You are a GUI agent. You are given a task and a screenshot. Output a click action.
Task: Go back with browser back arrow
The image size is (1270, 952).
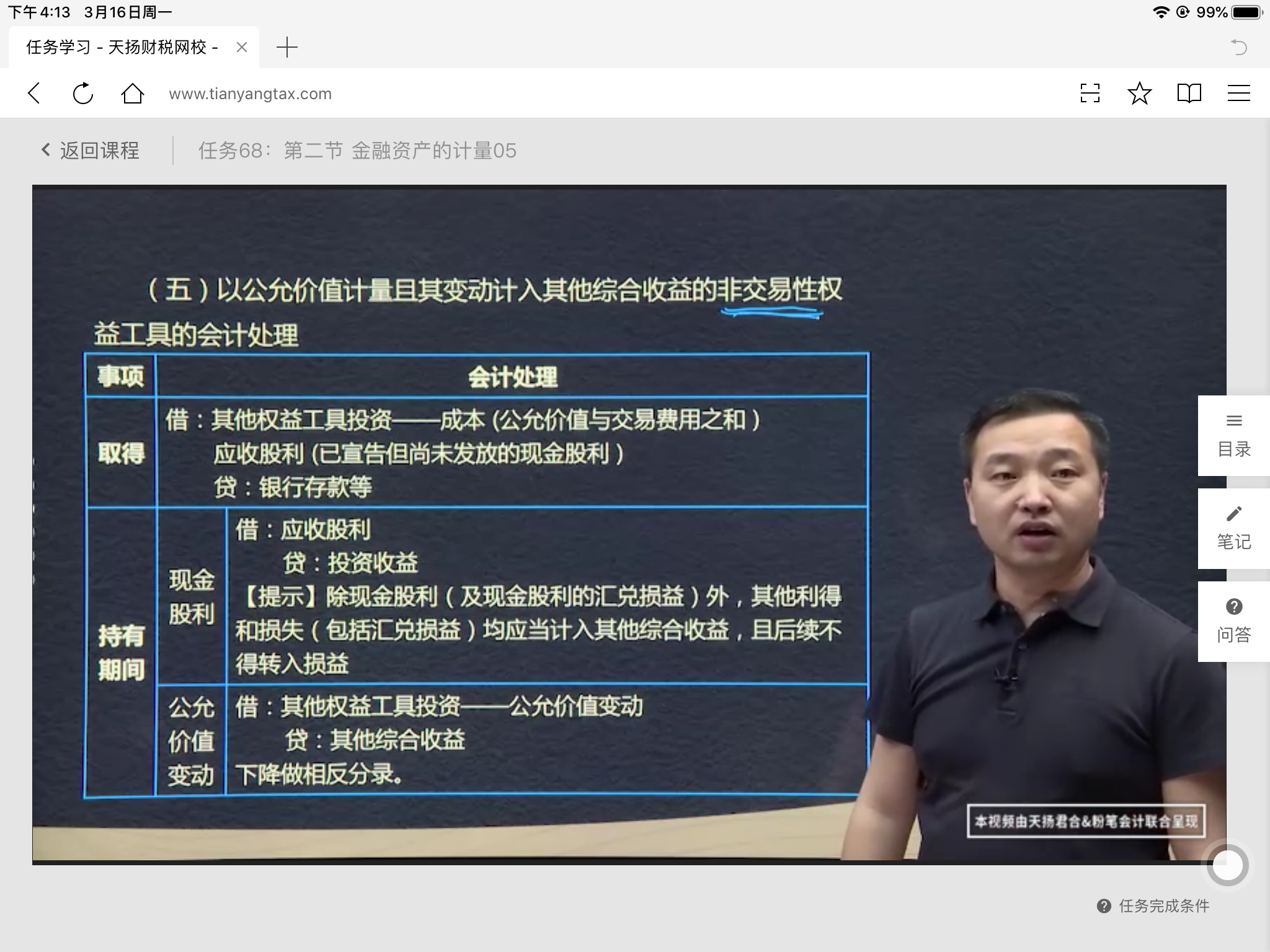35,94
